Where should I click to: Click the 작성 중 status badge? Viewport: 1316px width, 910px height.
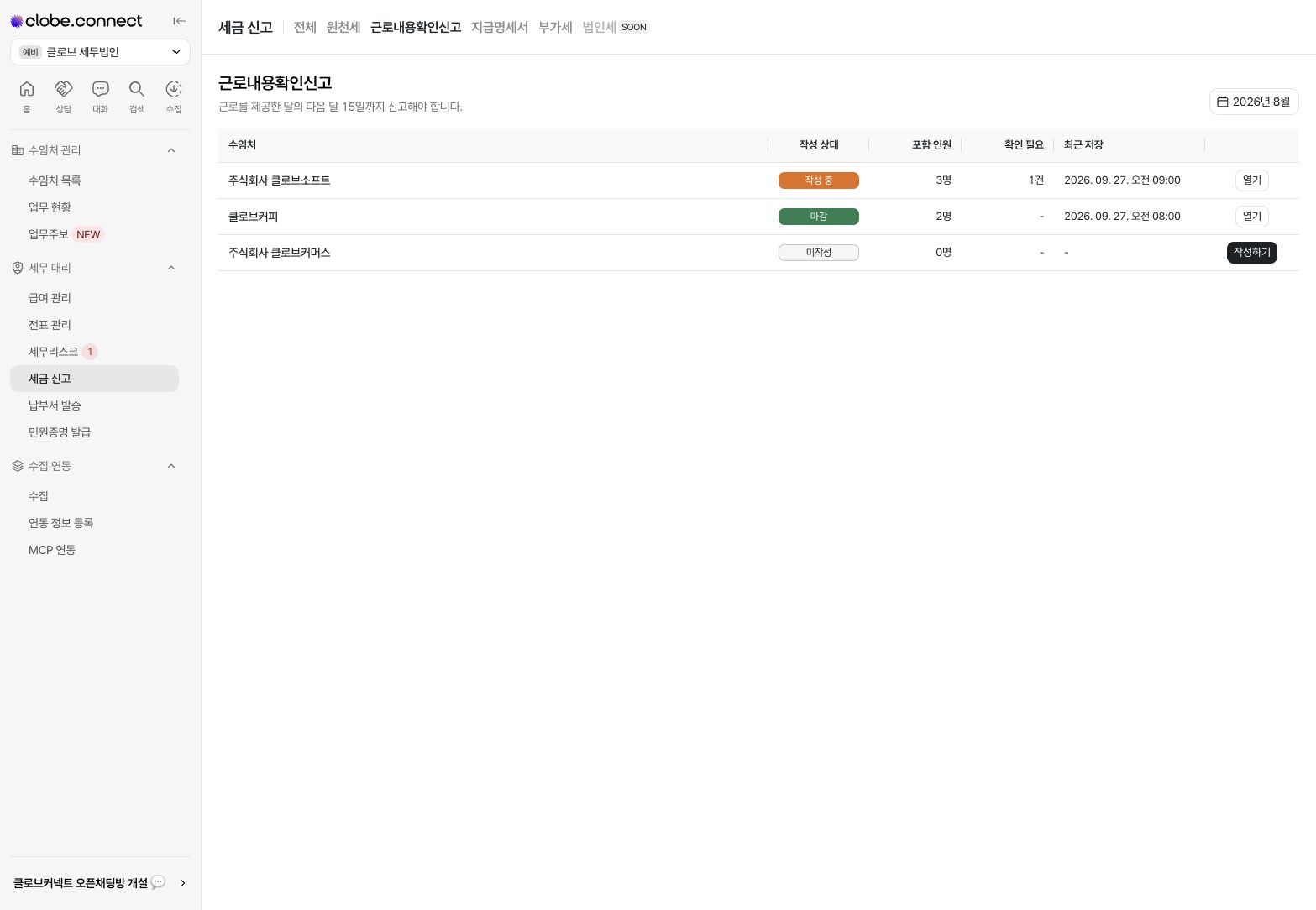coord(819,180)
